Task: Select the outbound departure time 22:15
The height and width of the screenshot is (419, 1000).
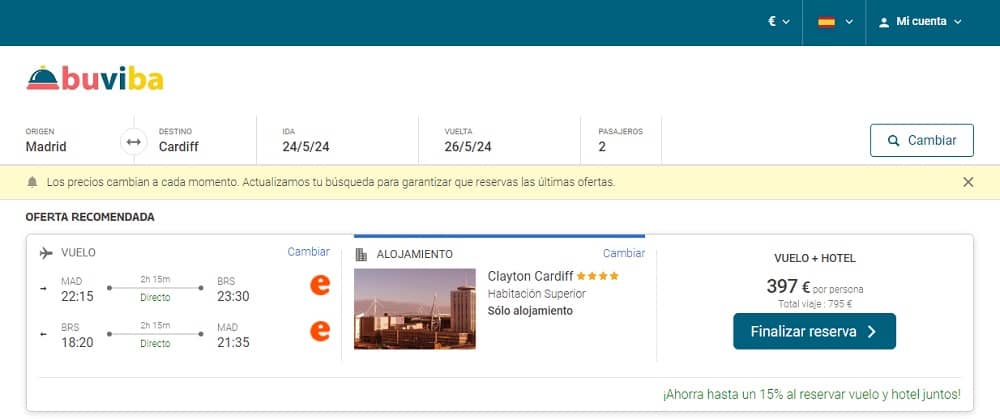Action: (77, 297)
